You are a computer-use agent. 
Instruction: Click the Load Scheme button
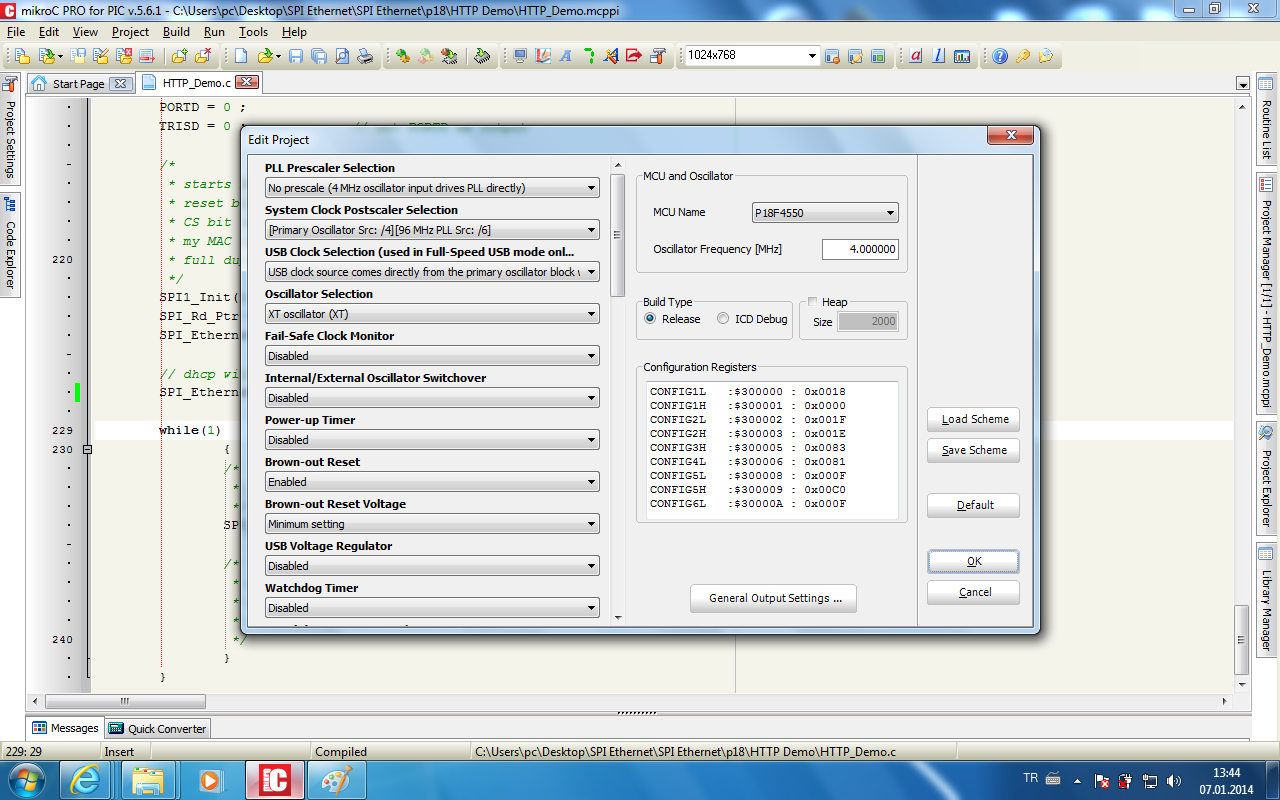[x=973, y=419]
